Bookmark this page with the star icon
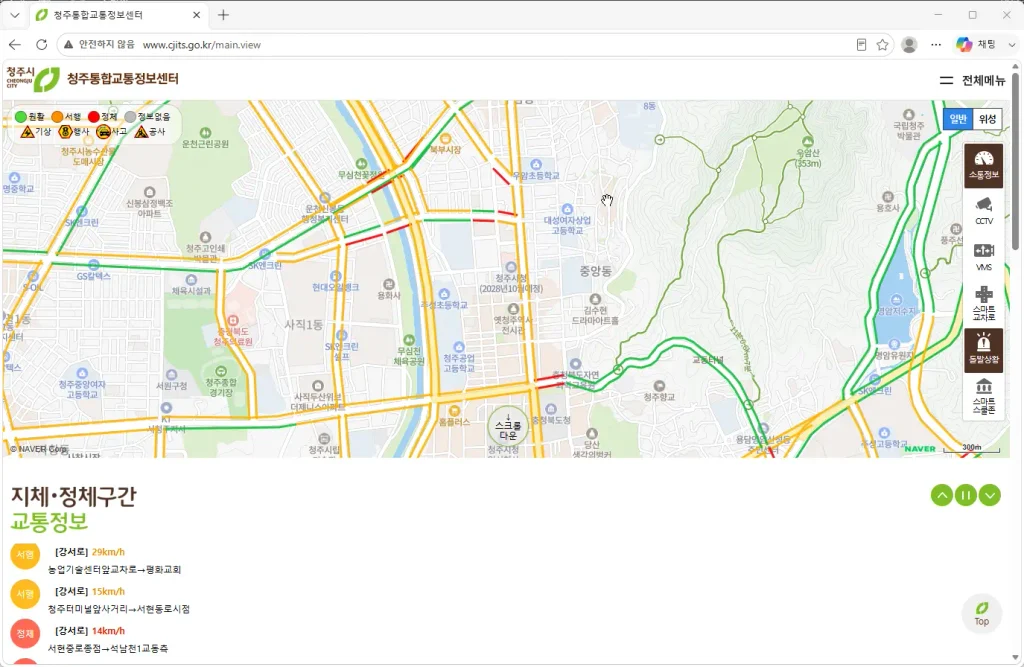Viewport: 1024px width, 667px height. click(x=882, y=44)
